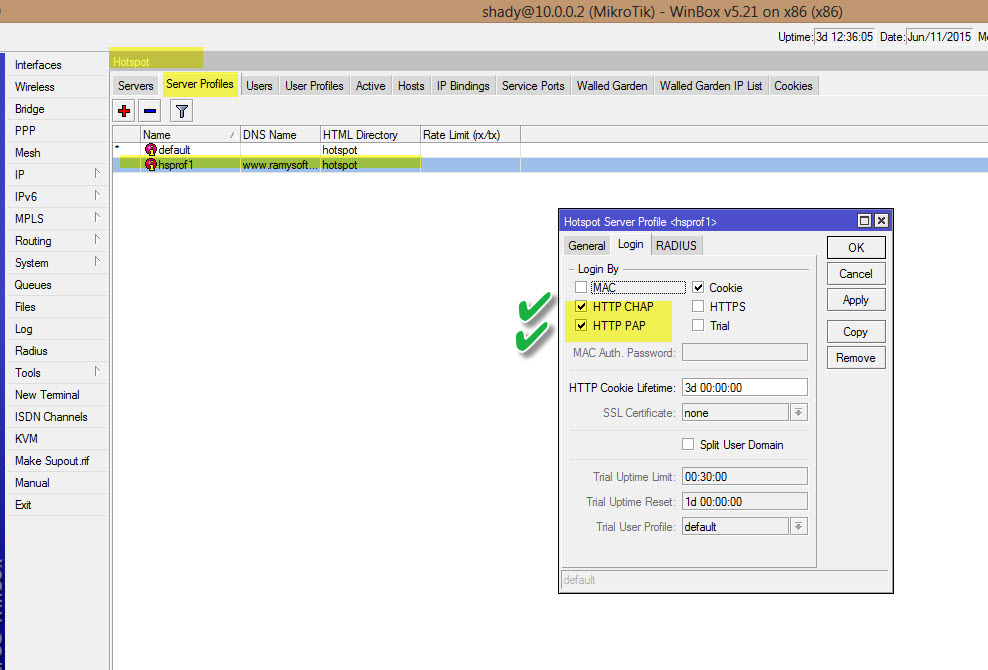The width and height of the screenshot is (988, 670).
Task: Switch to the Users tab
Action: point(259,86)
